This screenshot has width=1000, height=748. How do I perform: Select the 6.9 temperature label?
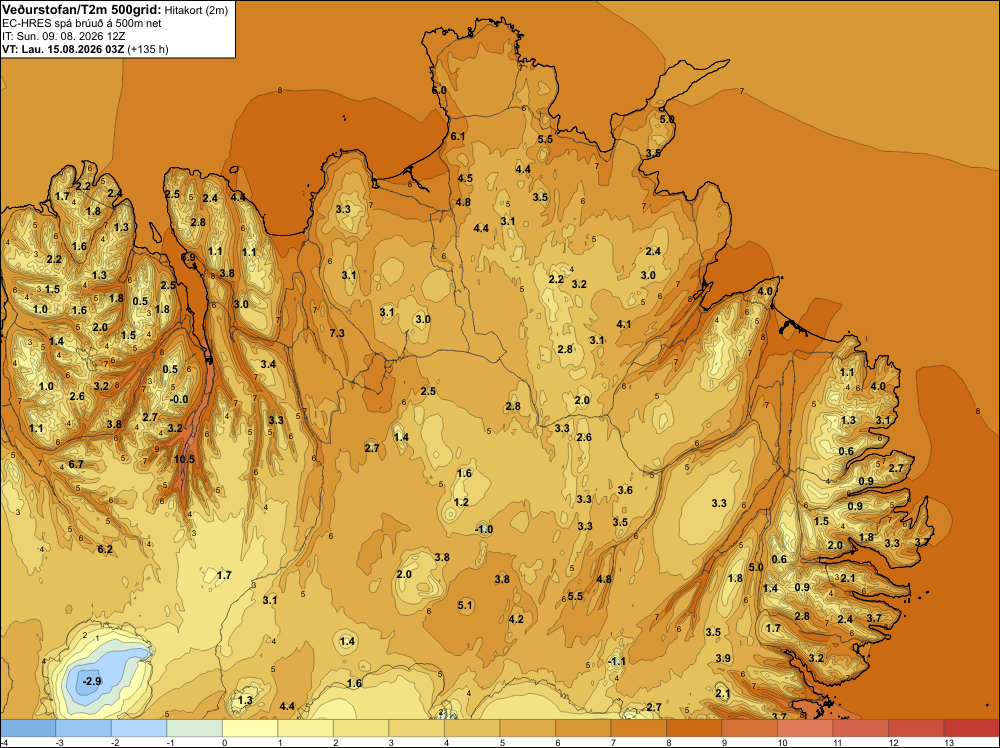pyautogui.click(x=188, y=258)
